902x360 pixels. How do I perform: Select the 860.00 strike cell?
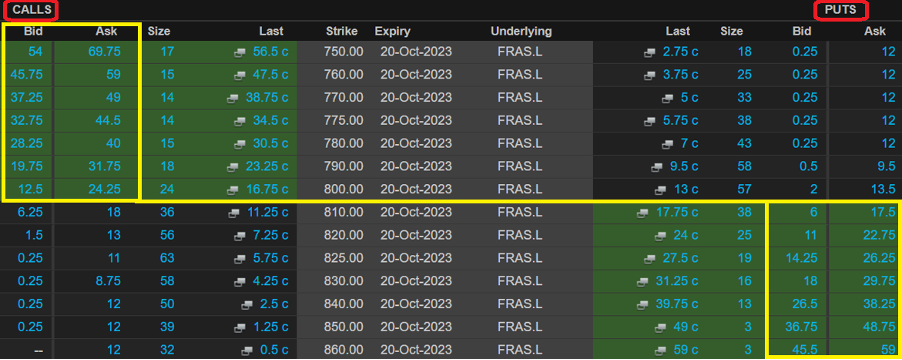coord(343,350)
